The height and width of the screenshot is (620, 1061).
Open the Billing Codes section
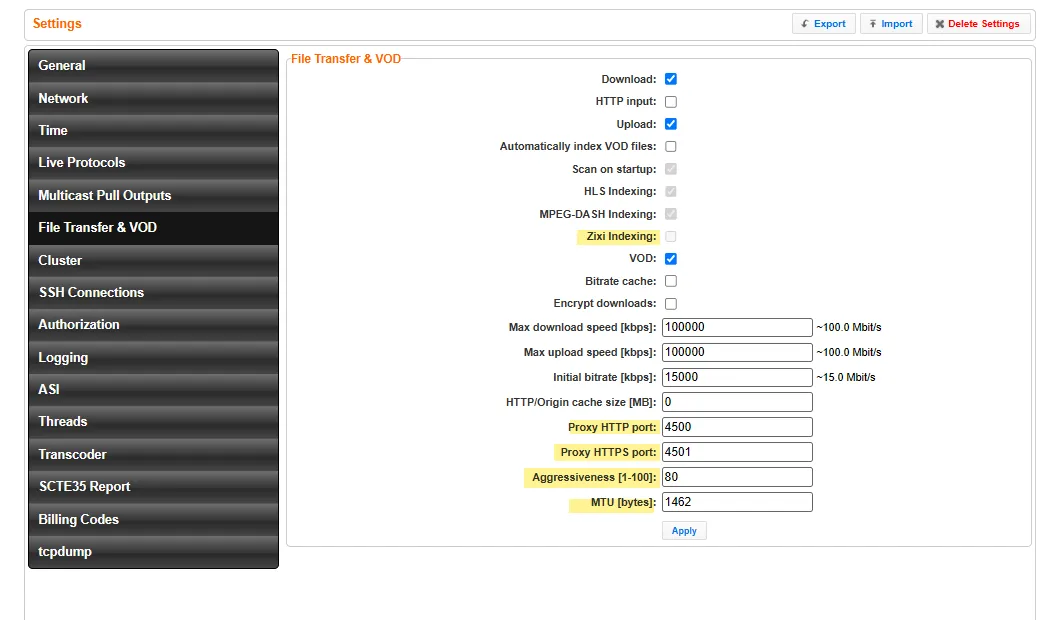click(154, 519)
